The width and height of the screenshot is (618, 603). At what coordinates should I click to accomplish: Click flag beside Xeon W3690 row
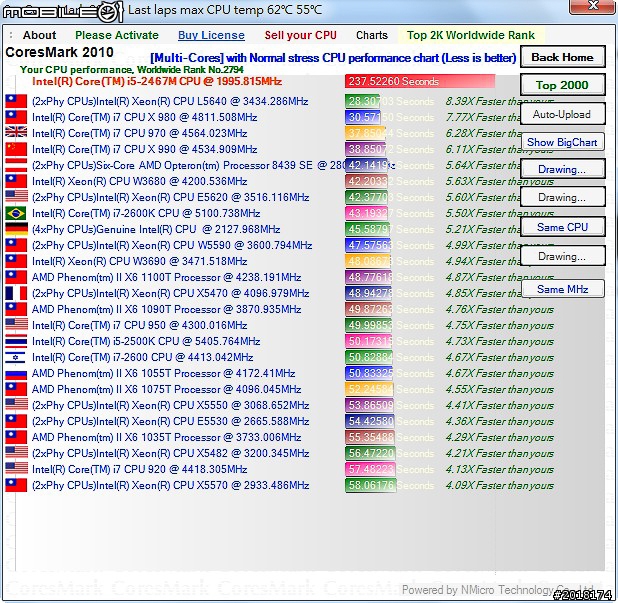[x=16, y=261]
